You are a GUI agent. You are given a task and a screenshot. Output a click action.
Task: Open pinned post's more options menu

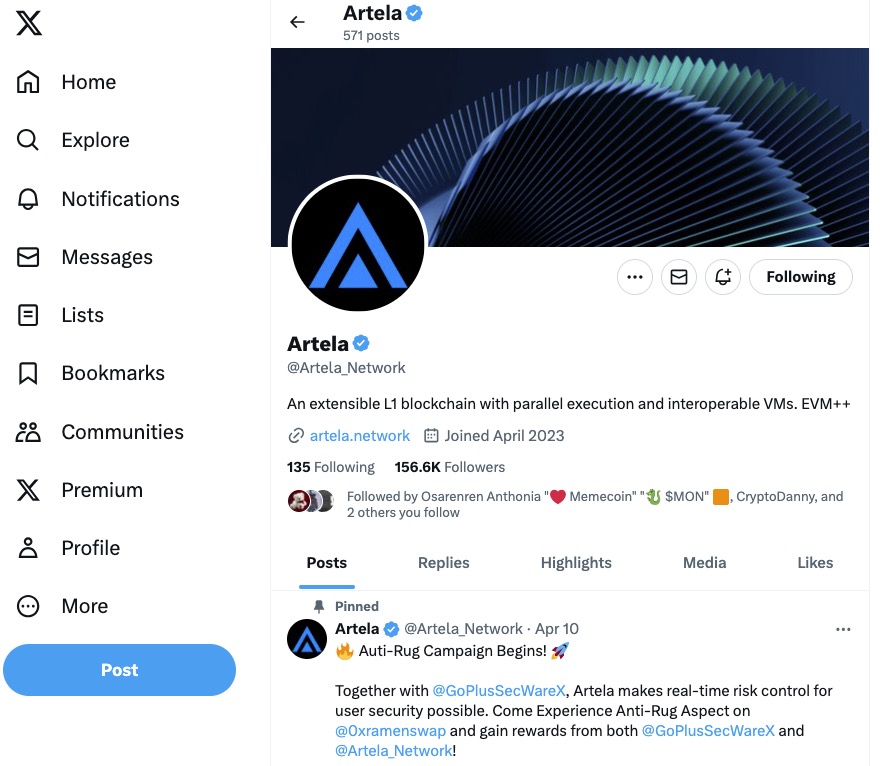coord(843,629)
